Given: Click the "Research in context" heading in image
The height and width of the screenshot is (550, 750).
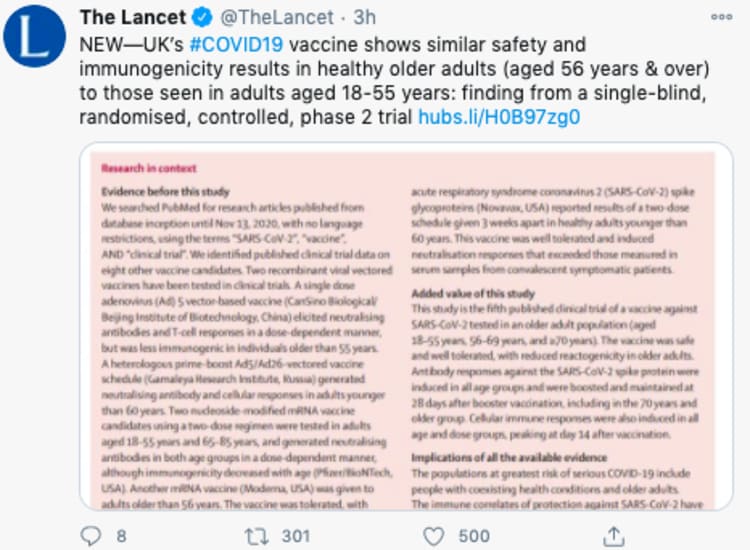Looking at the screenshot, I should point(149,168).
